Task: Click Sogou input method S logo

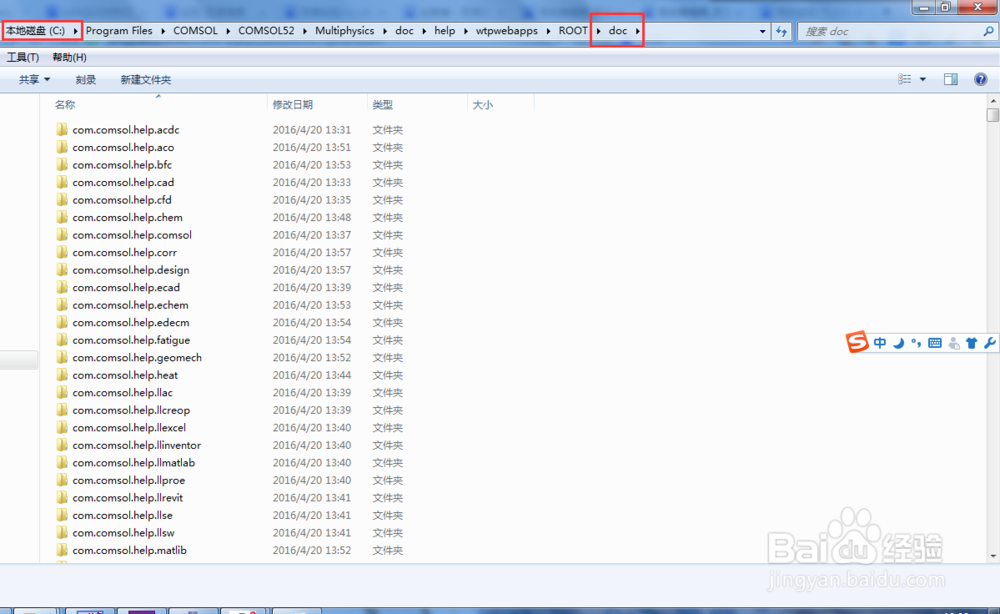Action: coord(857,342)
